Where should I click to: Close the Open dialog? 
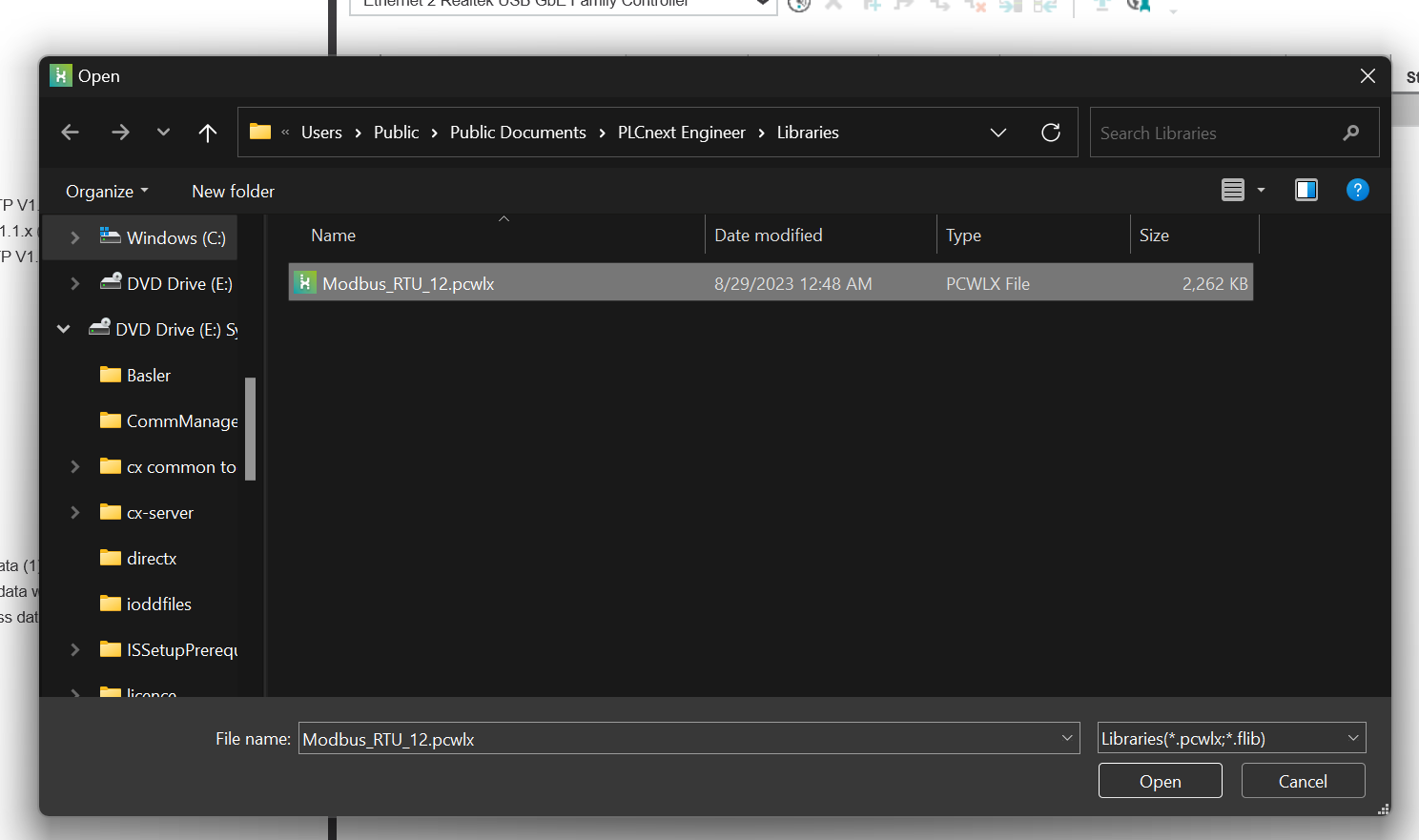pos(1368,75)
